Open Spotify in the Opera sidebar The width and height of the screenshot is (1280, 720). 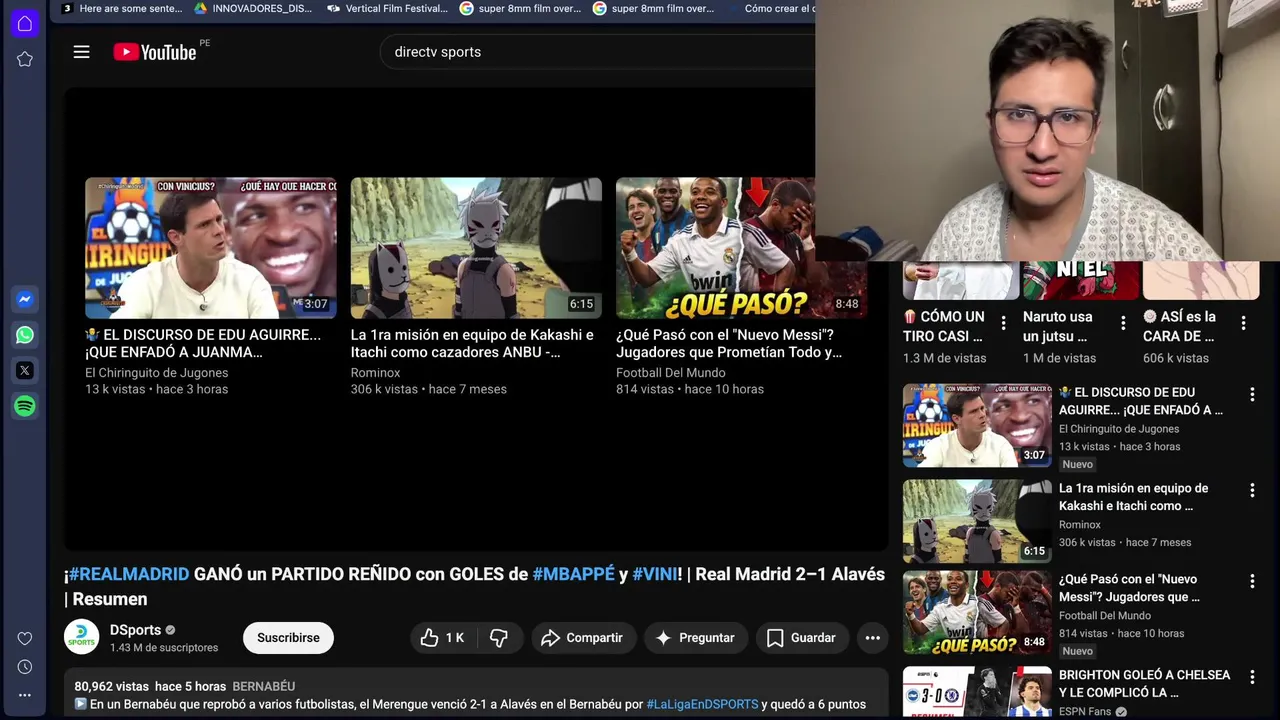tap(25, 406)
